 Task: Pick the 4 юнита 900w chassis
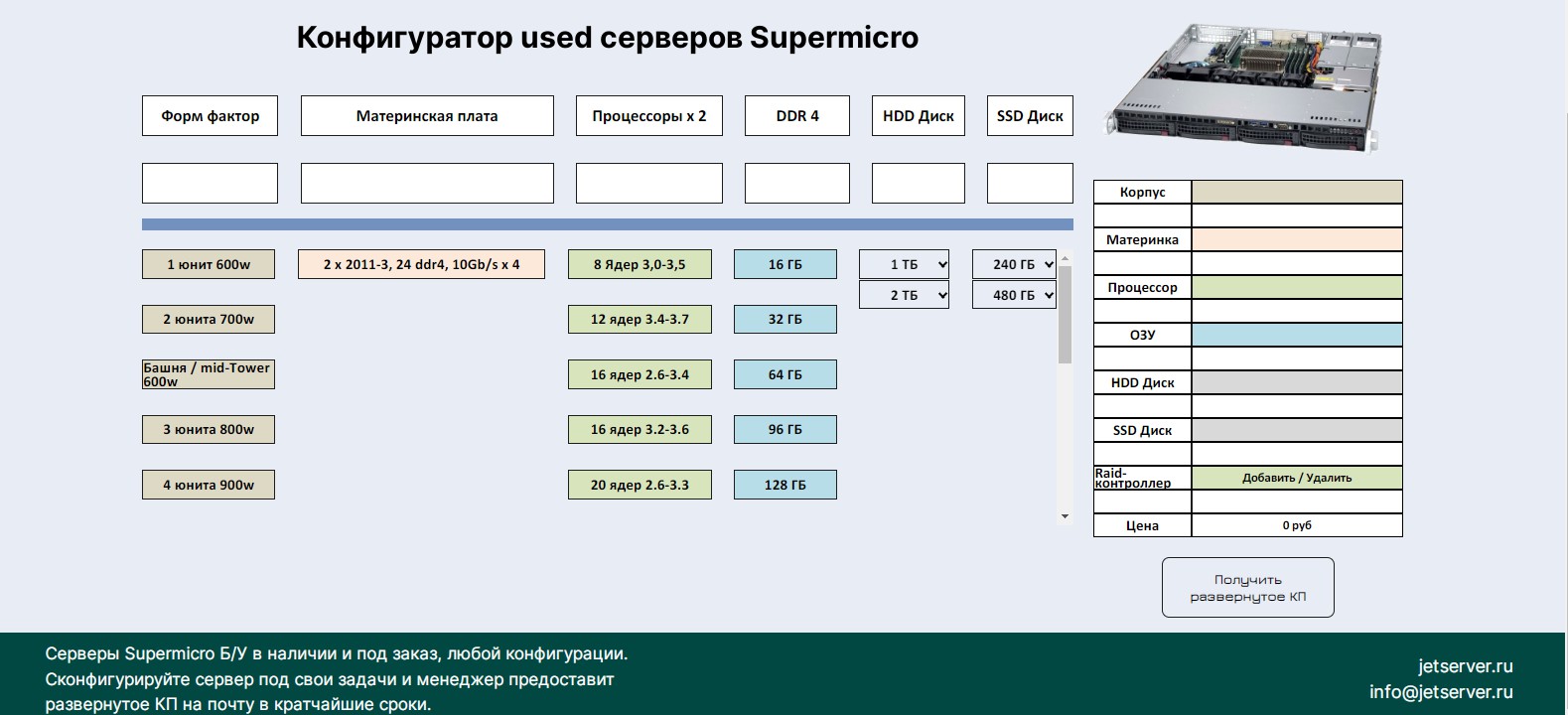click(x=209, y=485)
